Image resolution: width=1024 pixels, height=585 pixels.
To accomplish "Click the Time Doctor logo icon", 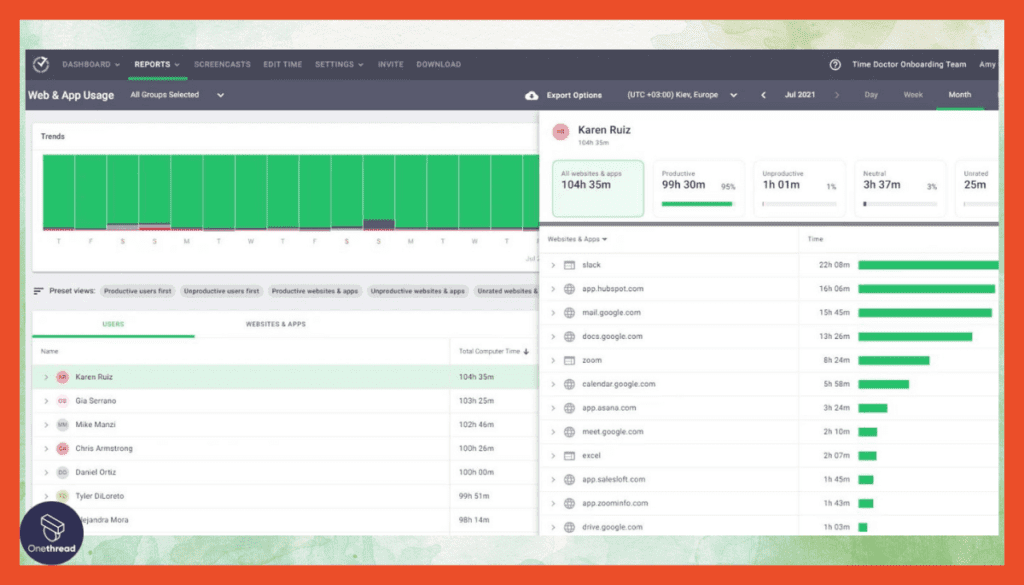I will (x=40, y=64).
